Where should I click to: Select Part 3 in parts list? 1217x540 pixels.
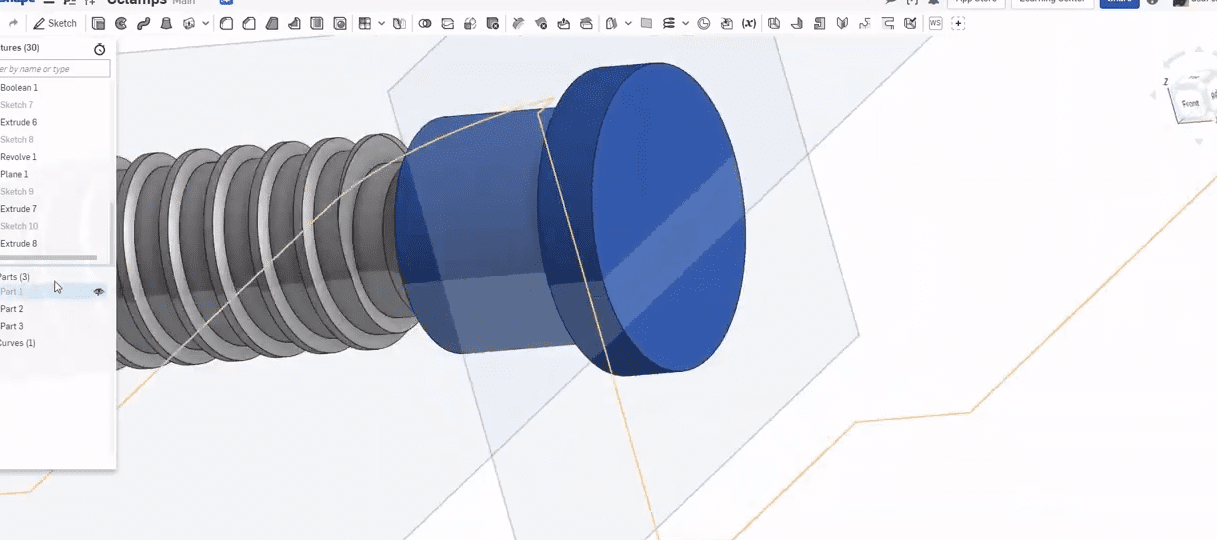(x=12, y=326)
